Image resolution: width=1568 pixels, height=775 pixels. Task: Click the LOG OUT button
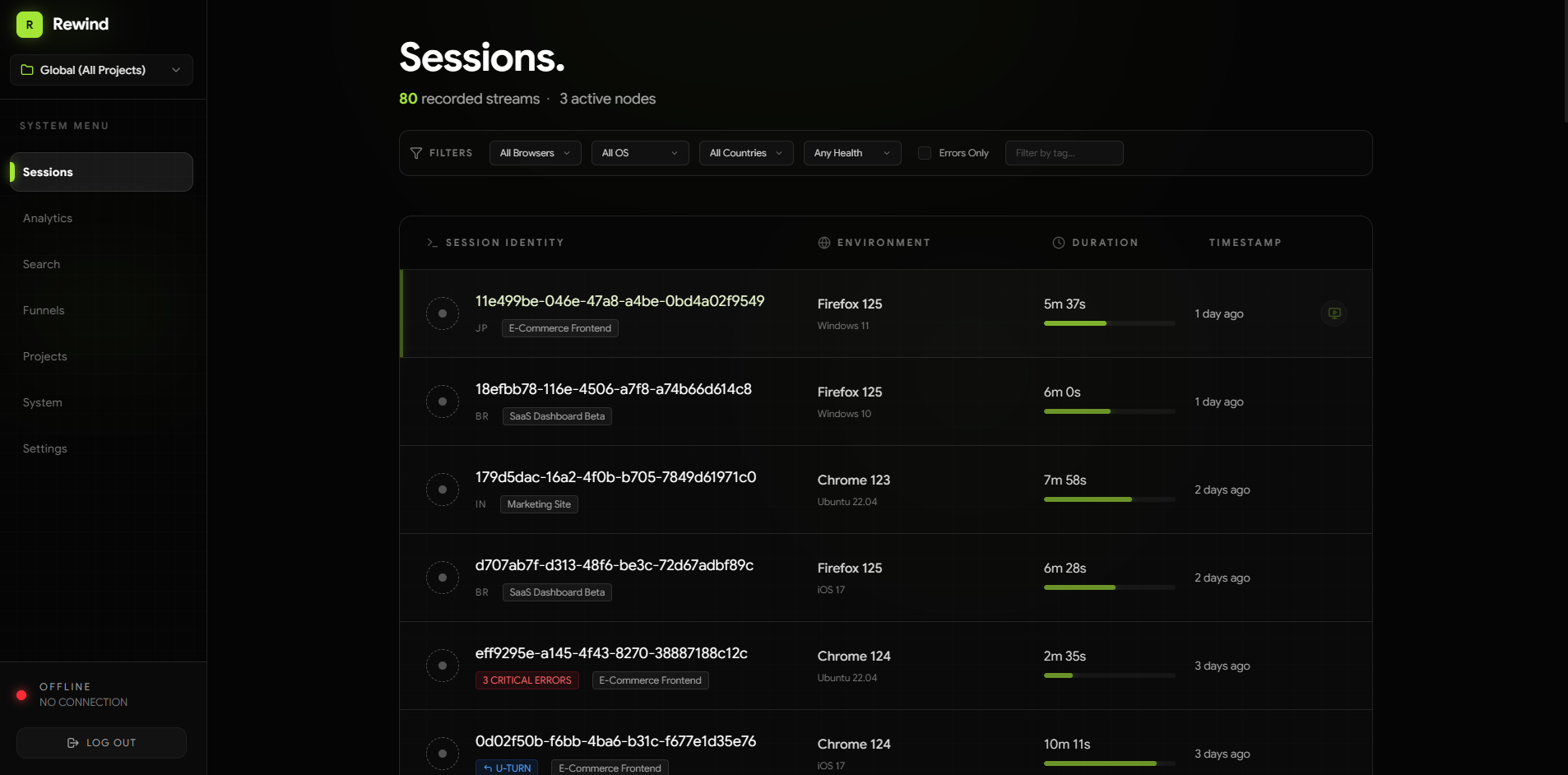(101, 743)
